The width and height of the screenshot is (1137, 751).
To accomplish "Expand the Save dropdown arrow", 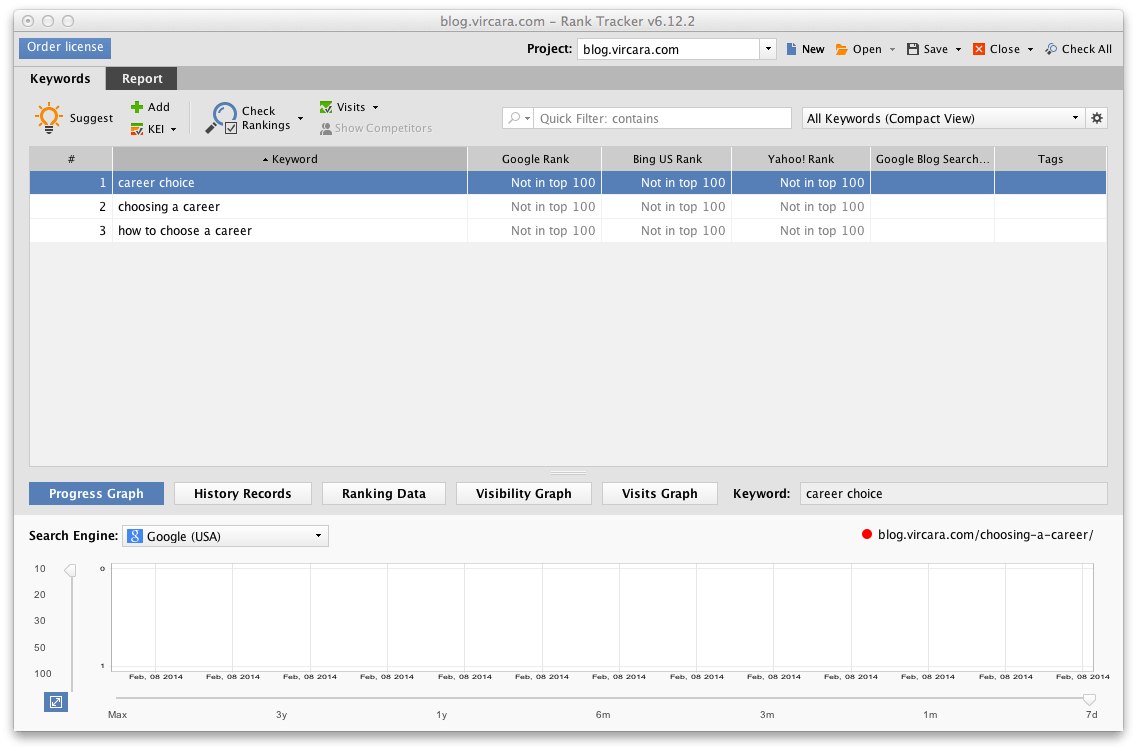I will pyautogui.click(x=958, y=49).
